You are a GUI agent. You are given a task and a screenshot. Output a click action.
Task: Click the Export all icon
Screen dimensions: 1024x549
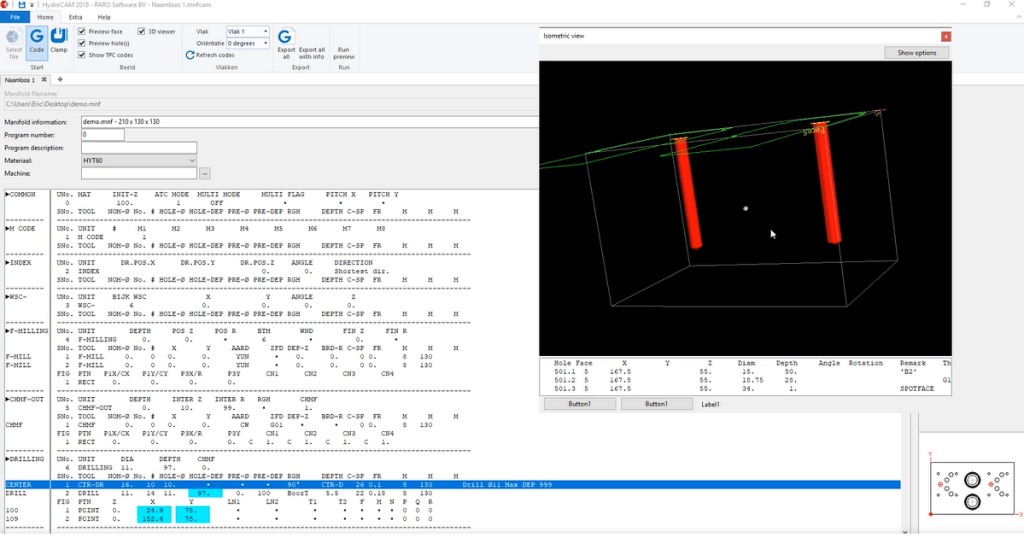click(286, 44)
